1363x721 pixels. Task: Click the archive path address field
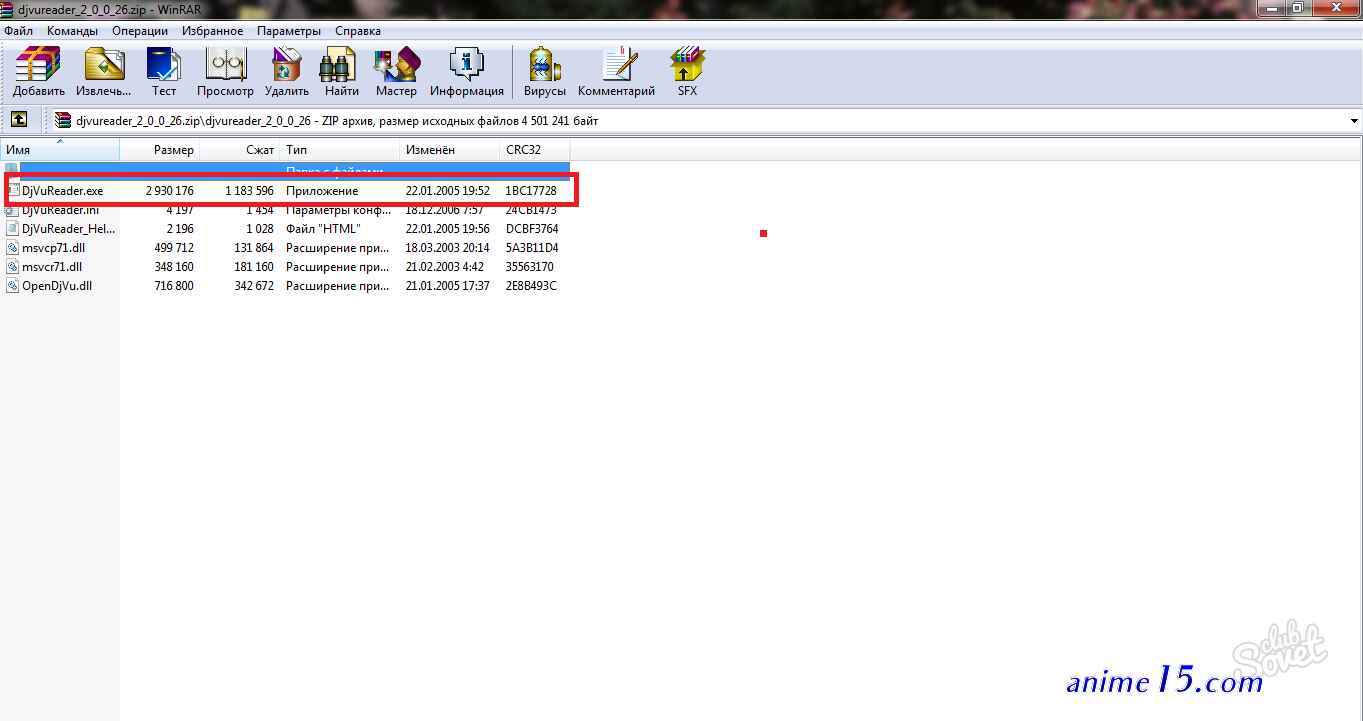(x=704, y=121)
